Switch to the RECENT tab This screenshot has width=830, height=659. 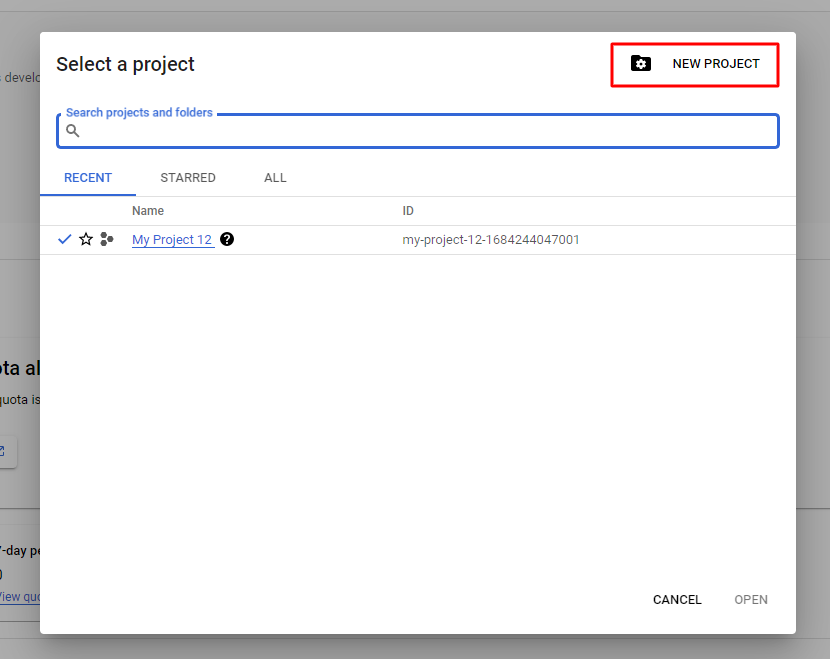click(88, 178)
